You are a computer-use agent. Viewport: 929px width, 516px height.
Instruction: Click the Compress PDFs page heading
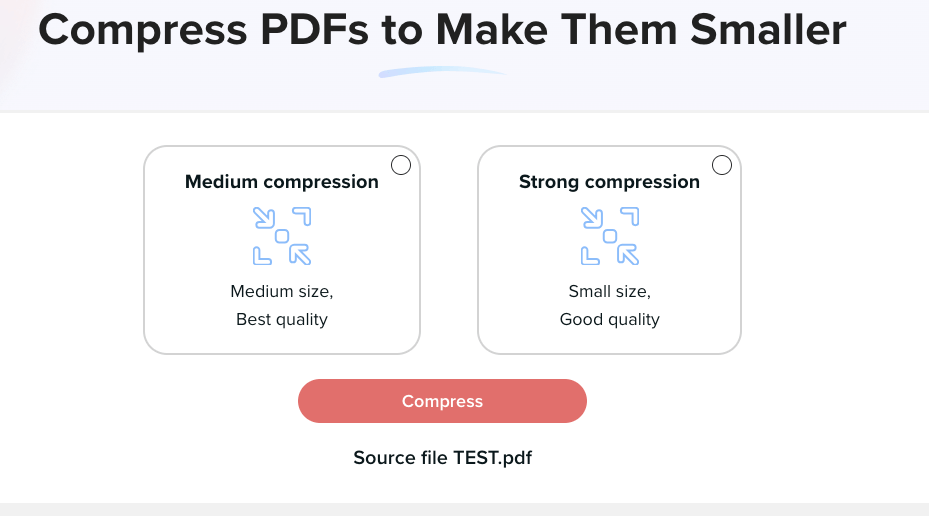(442, 30)
